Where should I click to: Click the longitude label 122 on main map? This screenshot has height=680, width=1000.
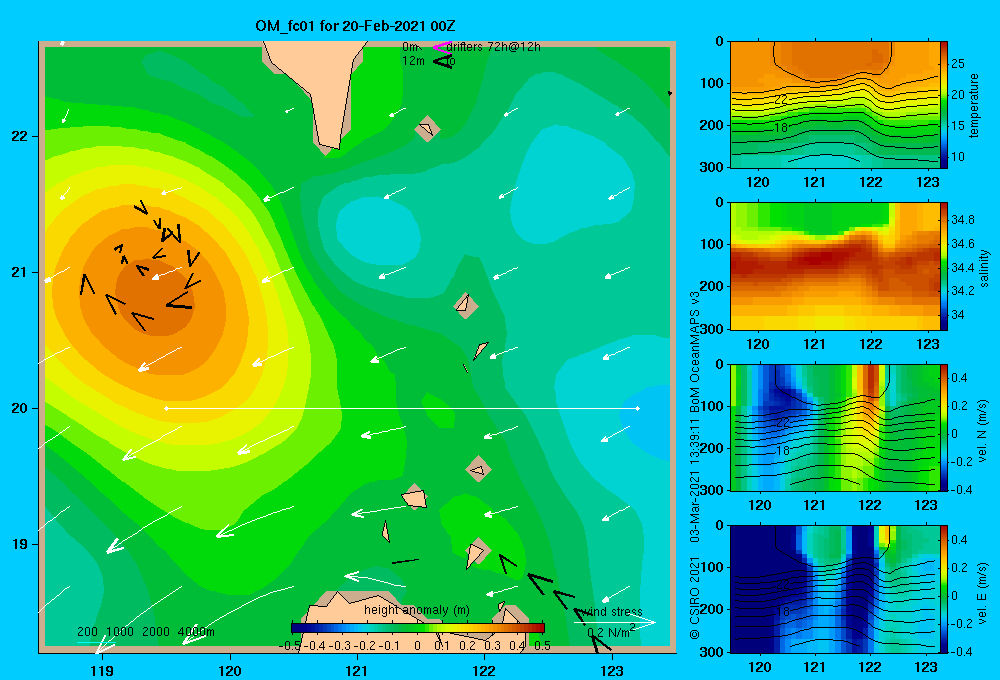(485, 670)
